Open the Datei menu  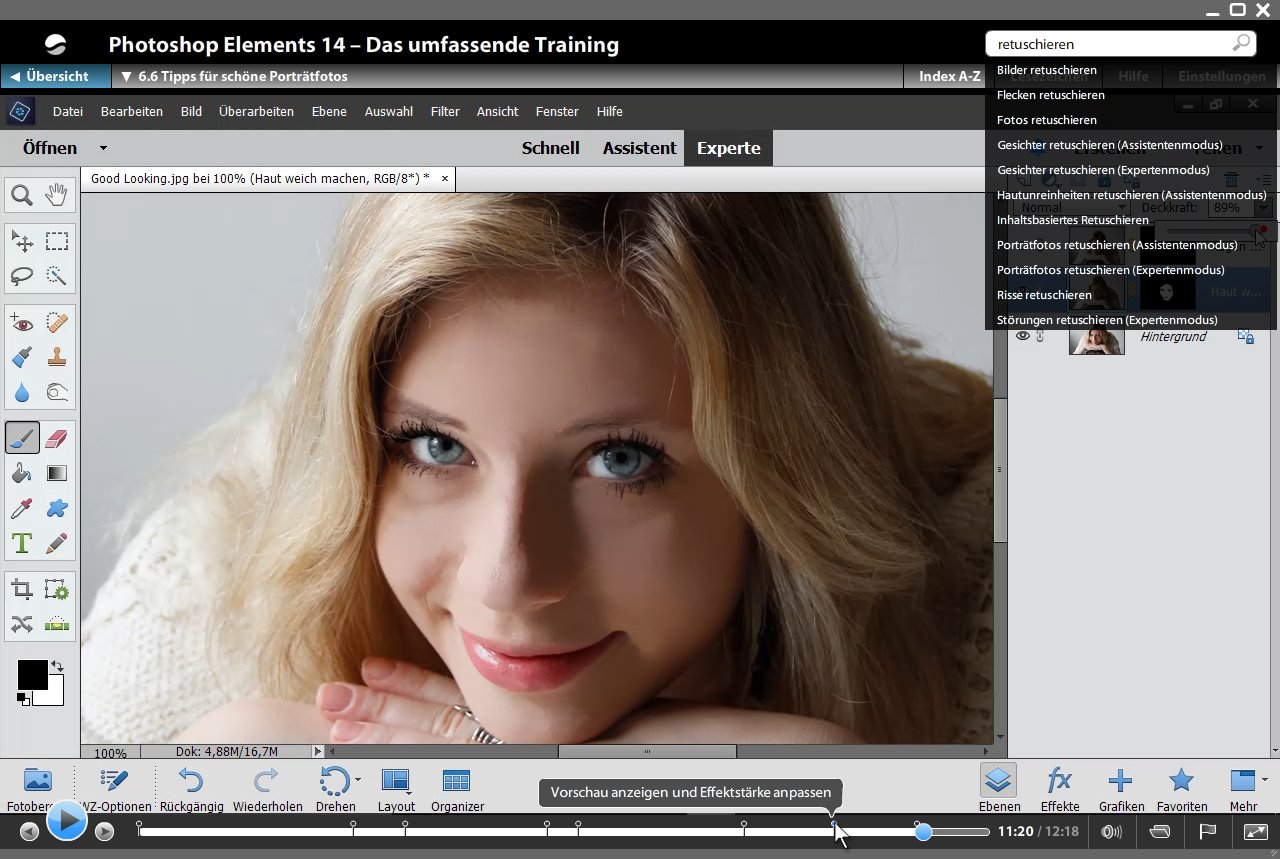pos(68,112)
